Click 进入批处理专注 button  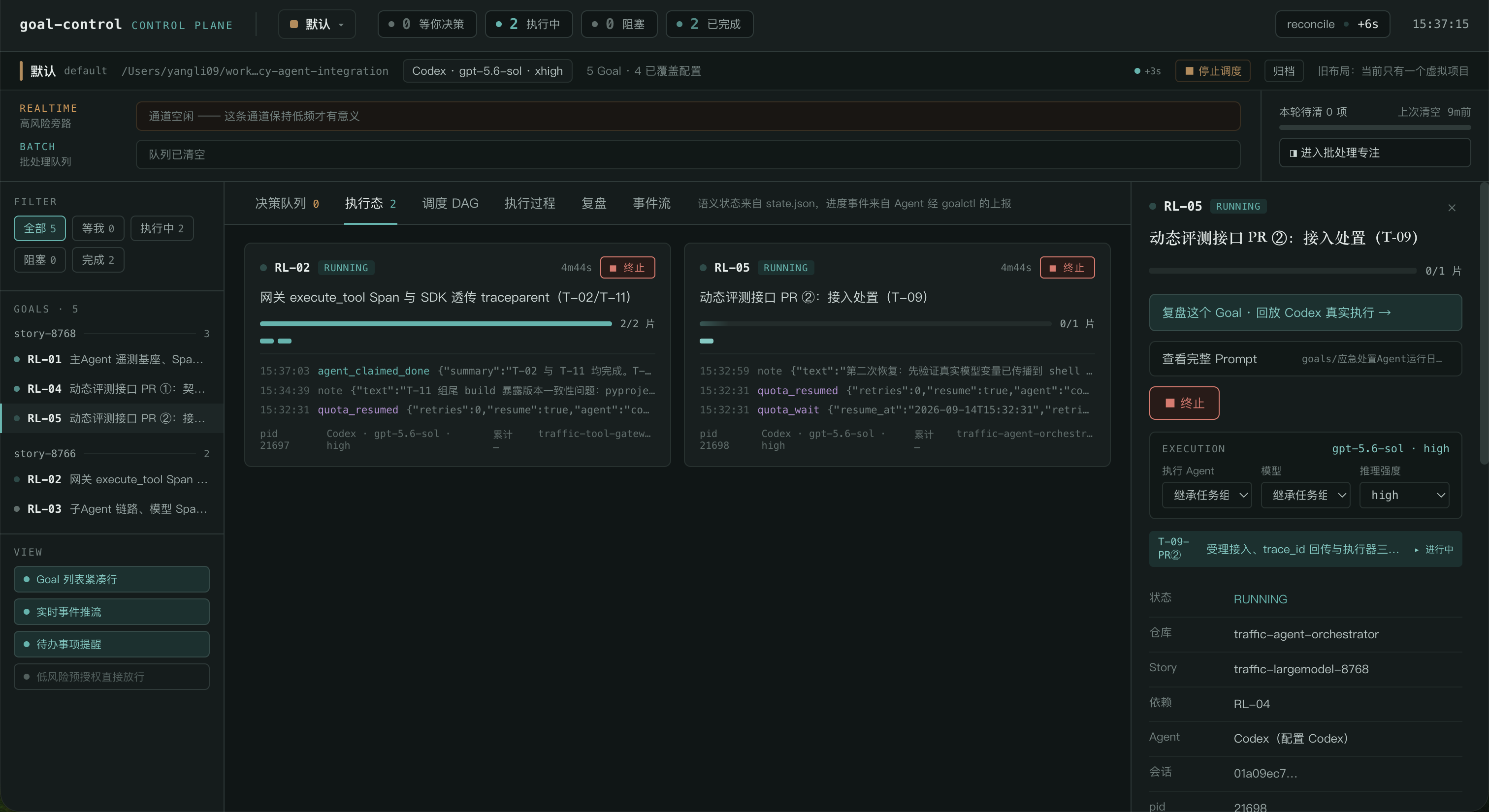1375,153
